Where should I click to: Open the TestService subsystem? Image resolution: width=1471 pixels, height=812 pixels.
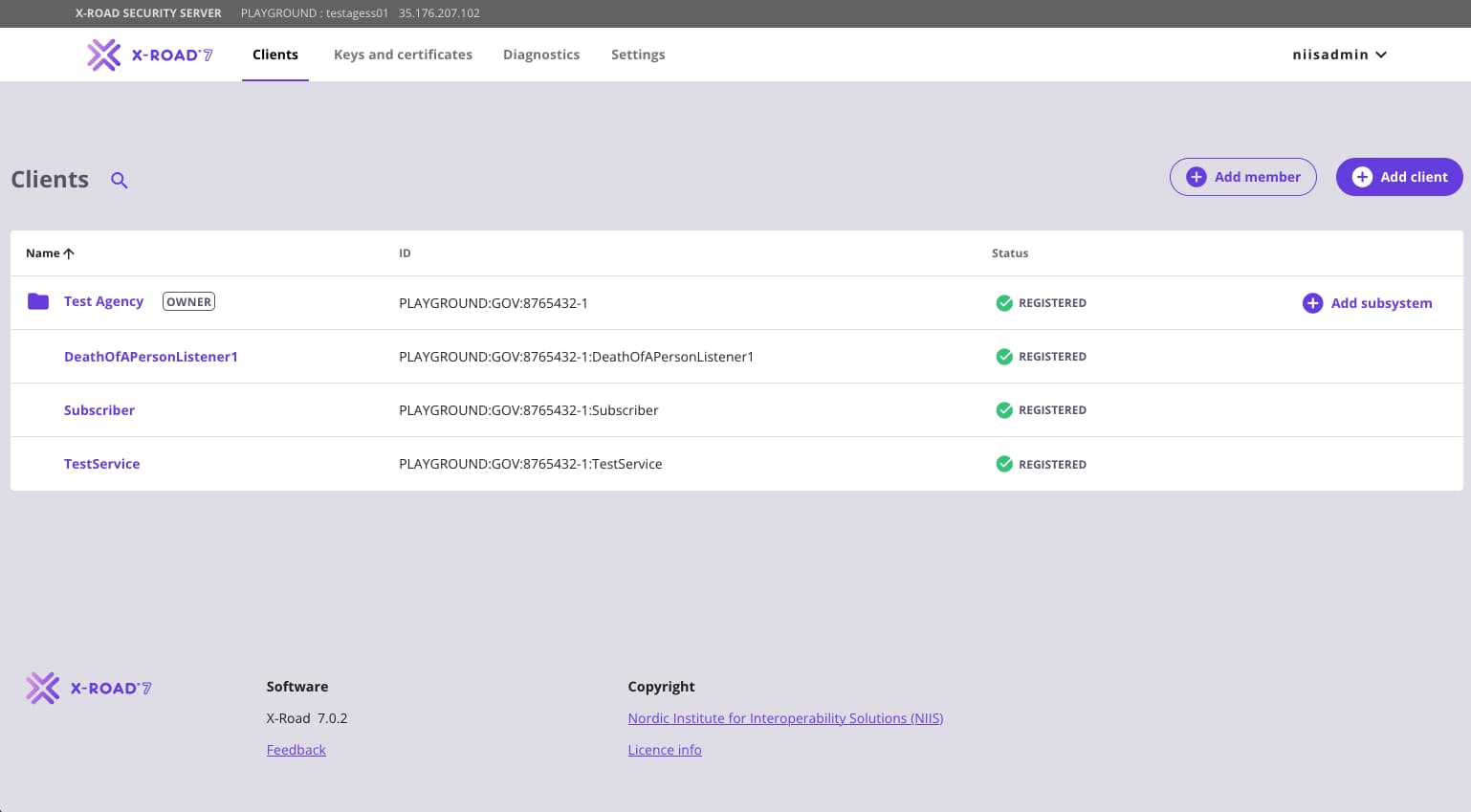click(102, 464)
